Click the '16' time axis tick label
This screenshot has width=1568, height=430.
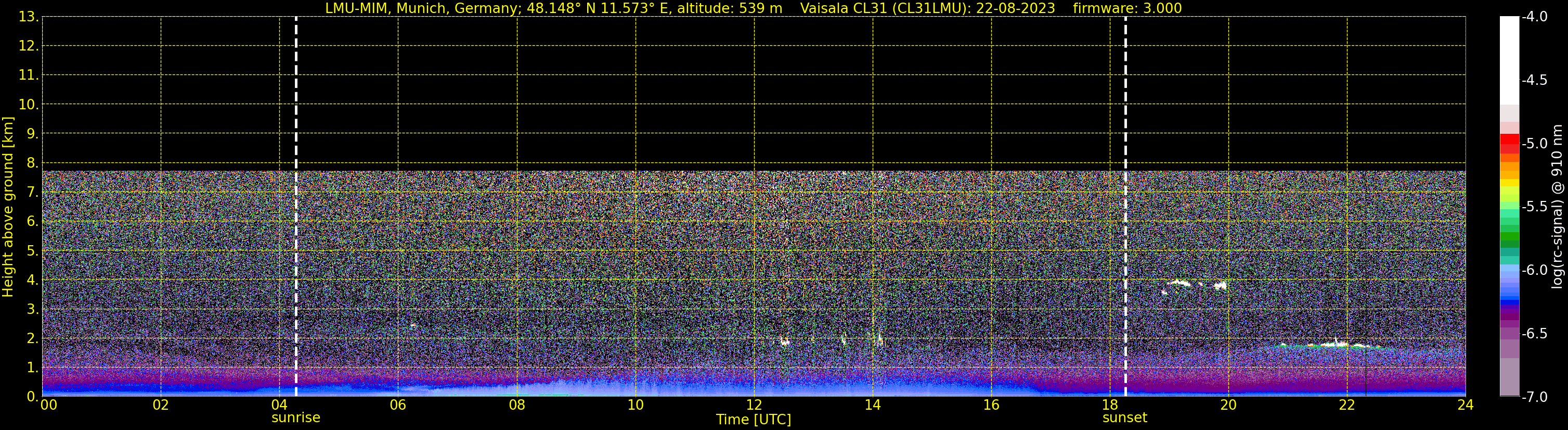(x=992, y=405)
